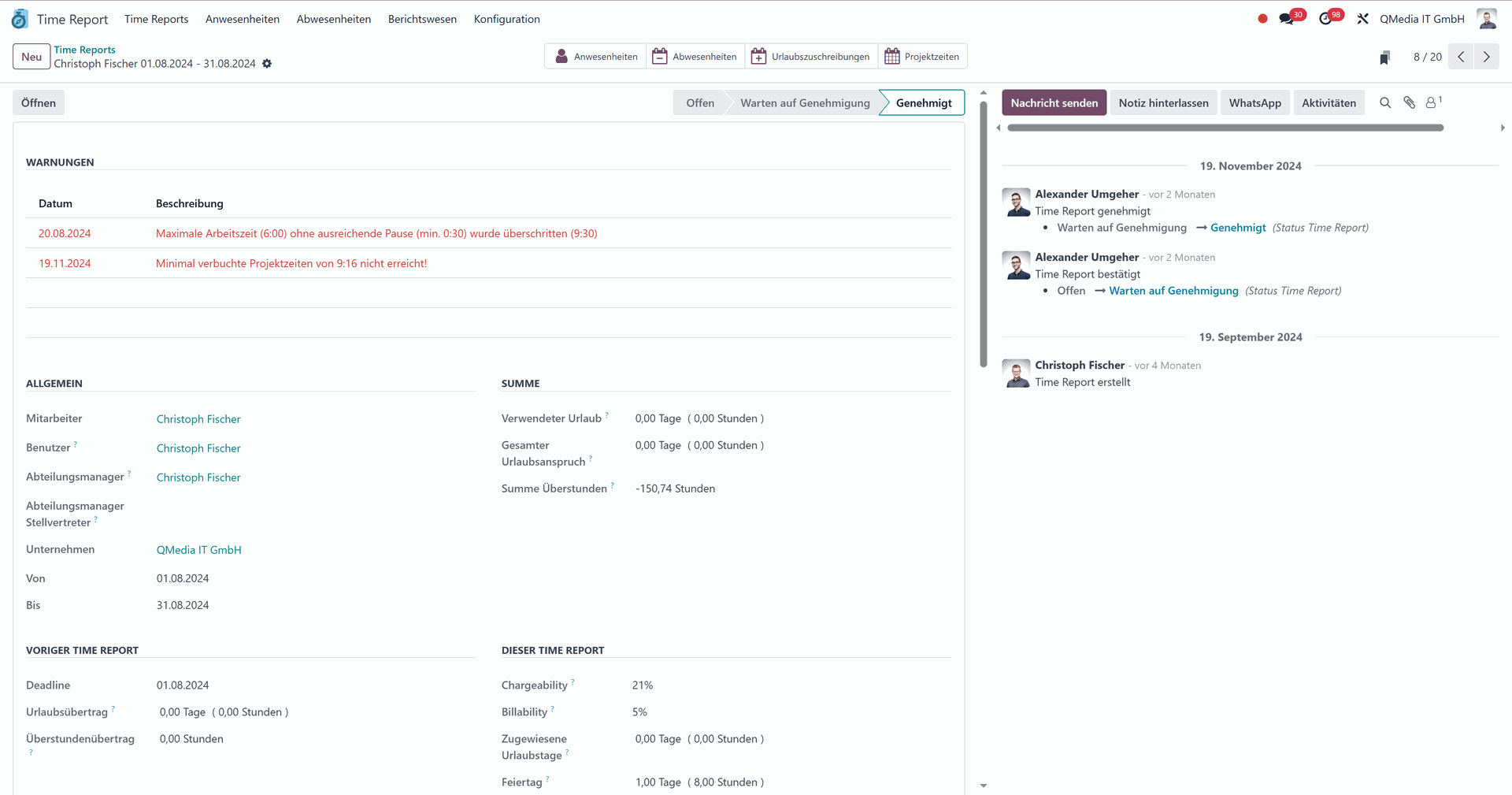Open the Projektzeiten smart button

point(922,57)
